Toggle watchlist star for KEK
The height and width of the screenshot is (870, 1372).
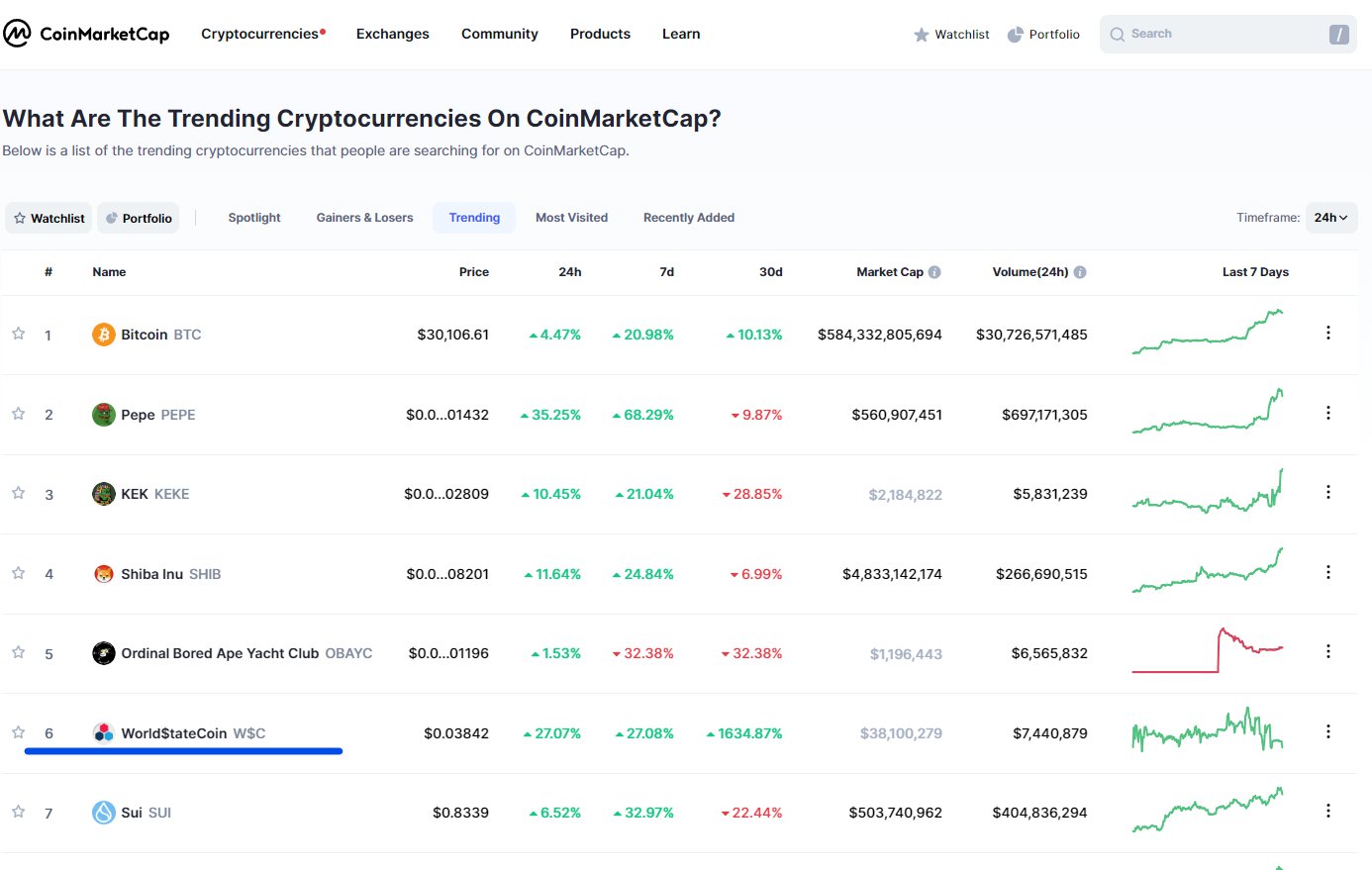[x=18, y=493]
